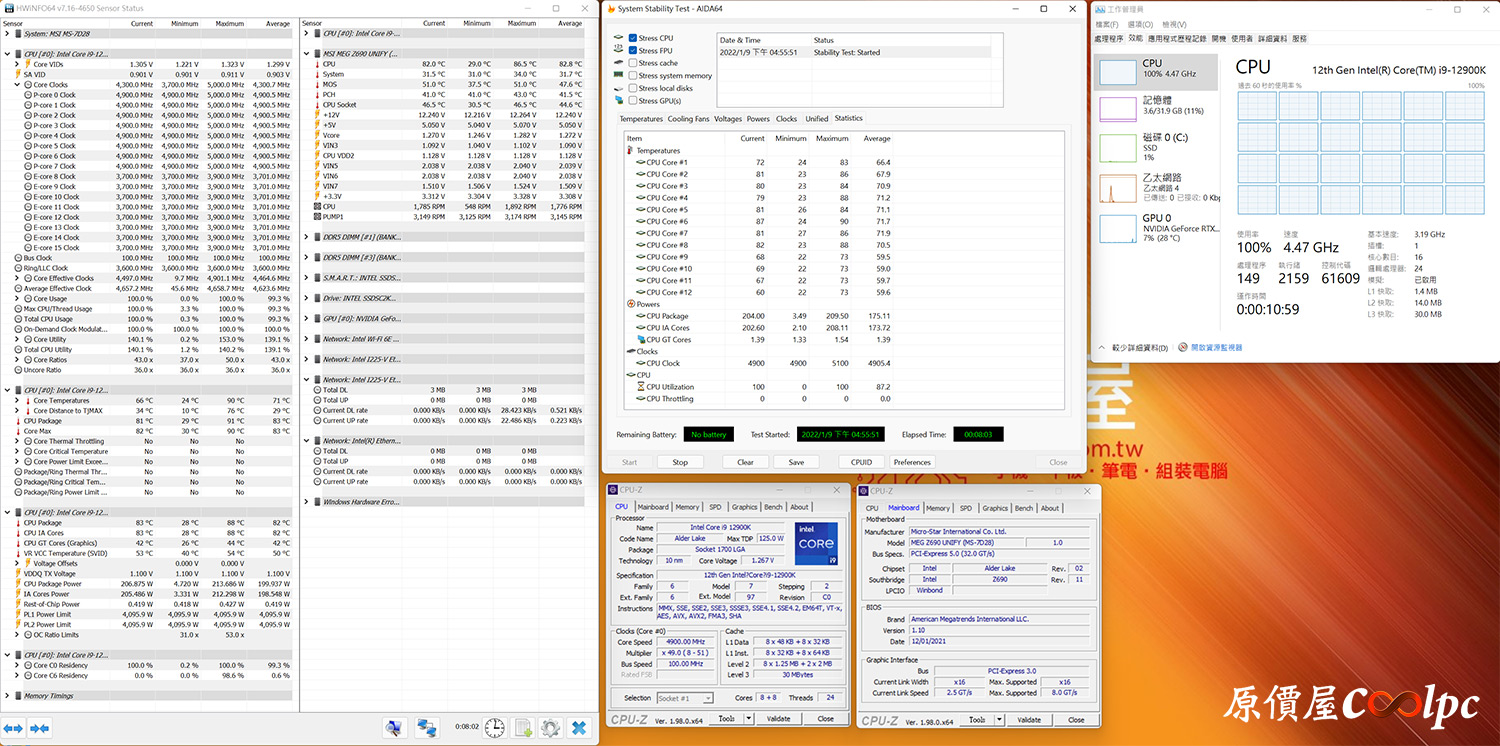Expand Memory Timings group in HWiNFO
1500x746 pixels.
coord(8,696)
